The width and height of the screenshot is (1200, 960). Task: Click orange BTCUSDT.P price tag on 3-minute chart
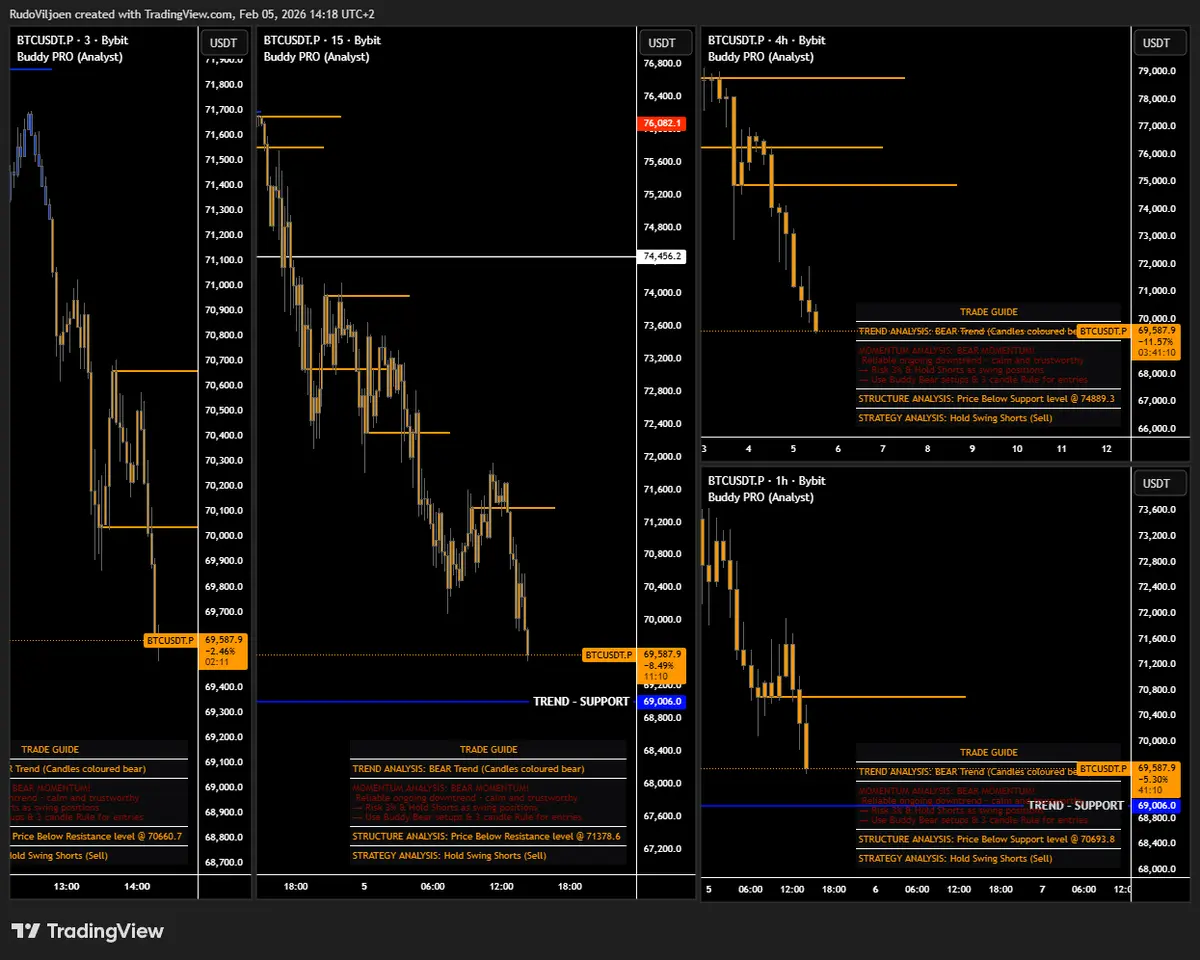pos(170,640)
